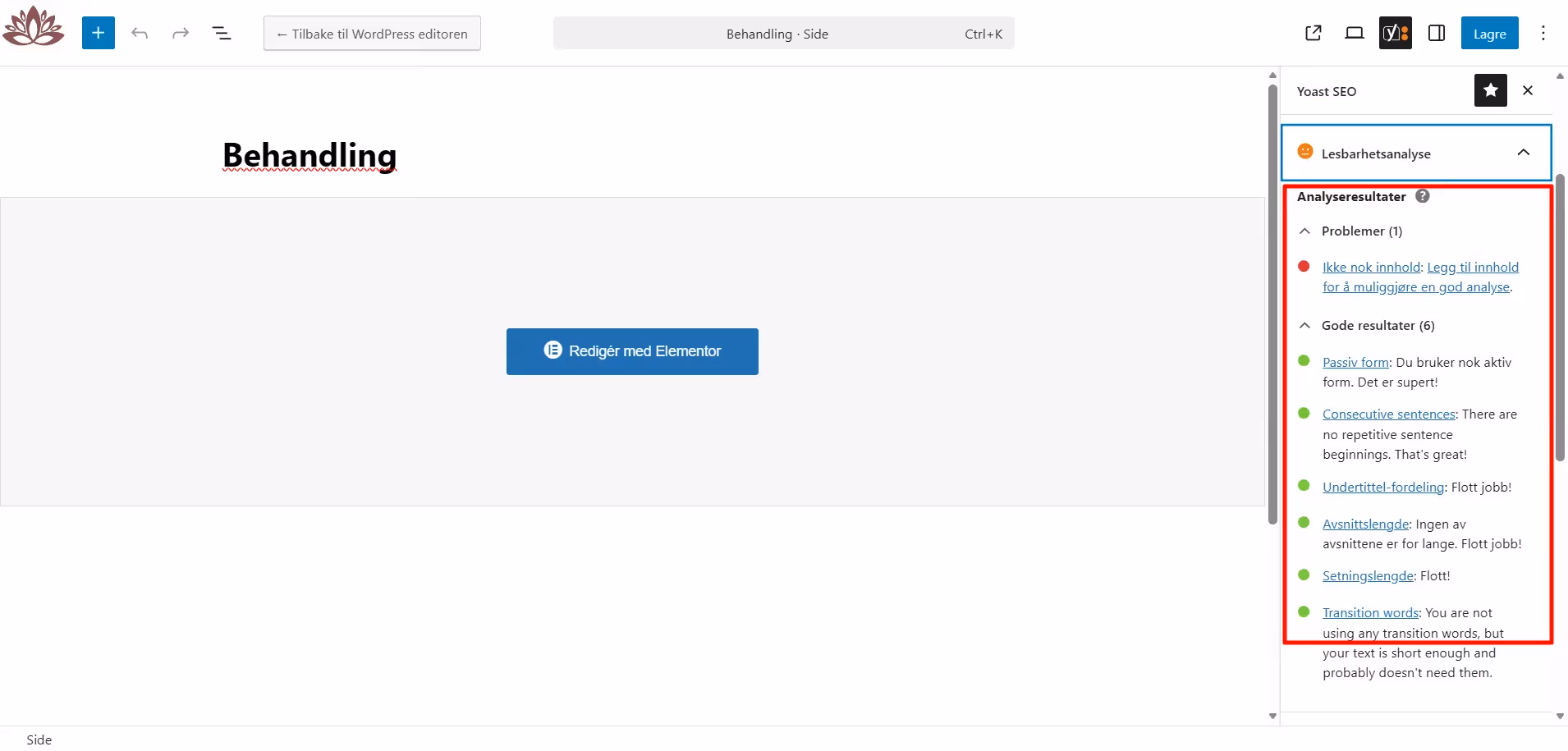The height and width of the screenshot is (751, 1568).
Task: Unpin Yoast SEO from the toolbar
Action: coord(1491,90)
